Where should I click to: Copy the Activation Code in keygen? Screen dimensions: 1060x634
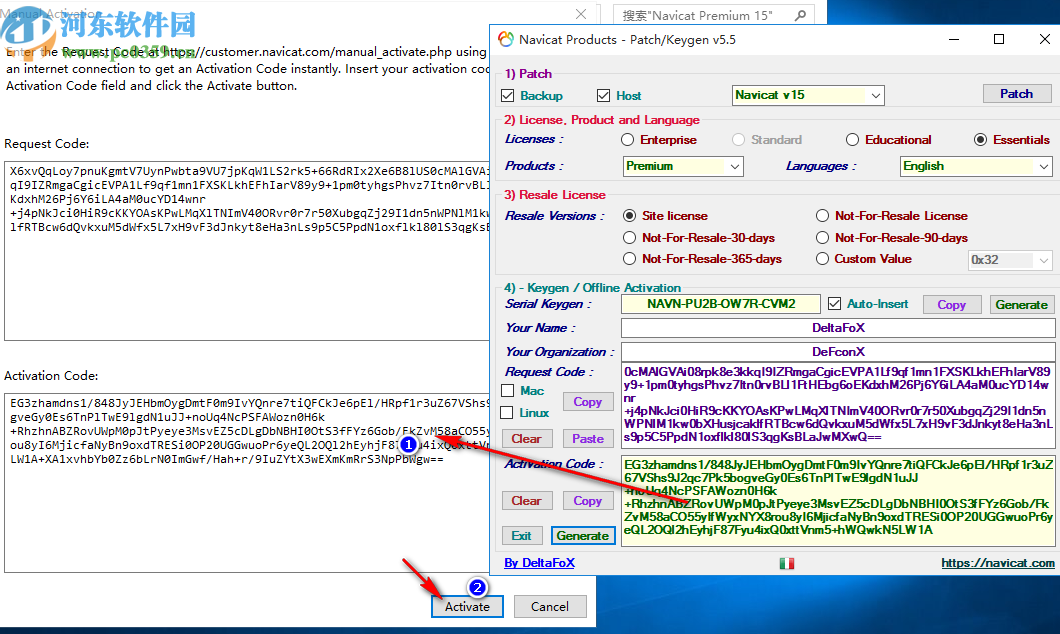pos(587,501)
